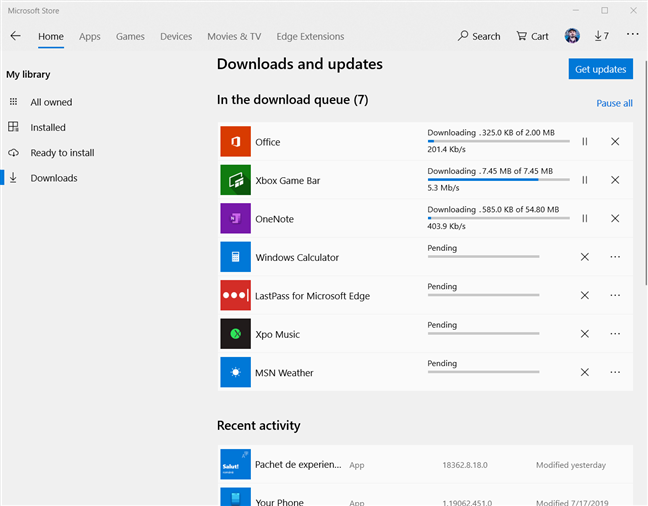
Task: Switch to the Games tab
Action: (130, 36)
